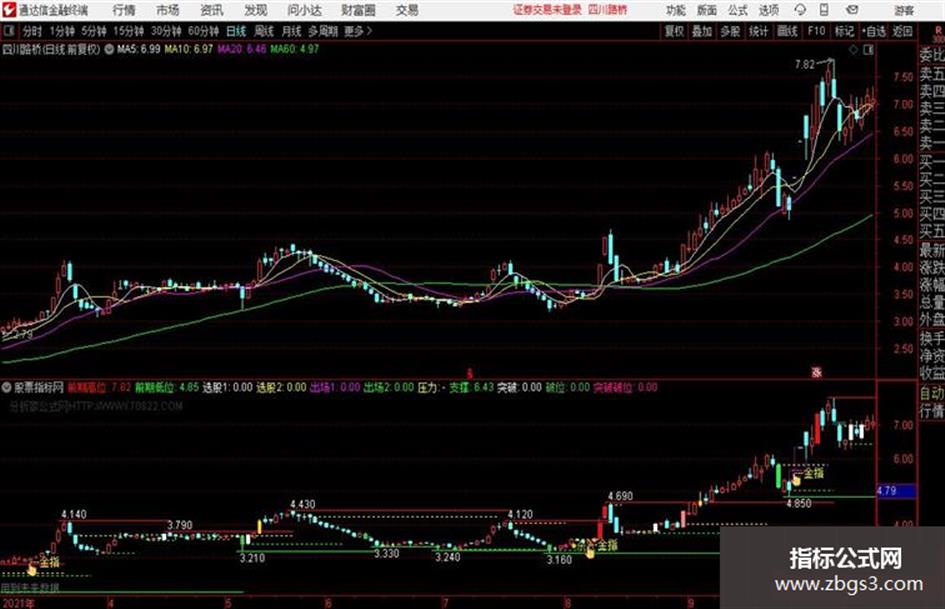The width and height of the screenshot is (945, 609).
Task: Expand the 更多 periods list
Action: (x=358, y=31)
